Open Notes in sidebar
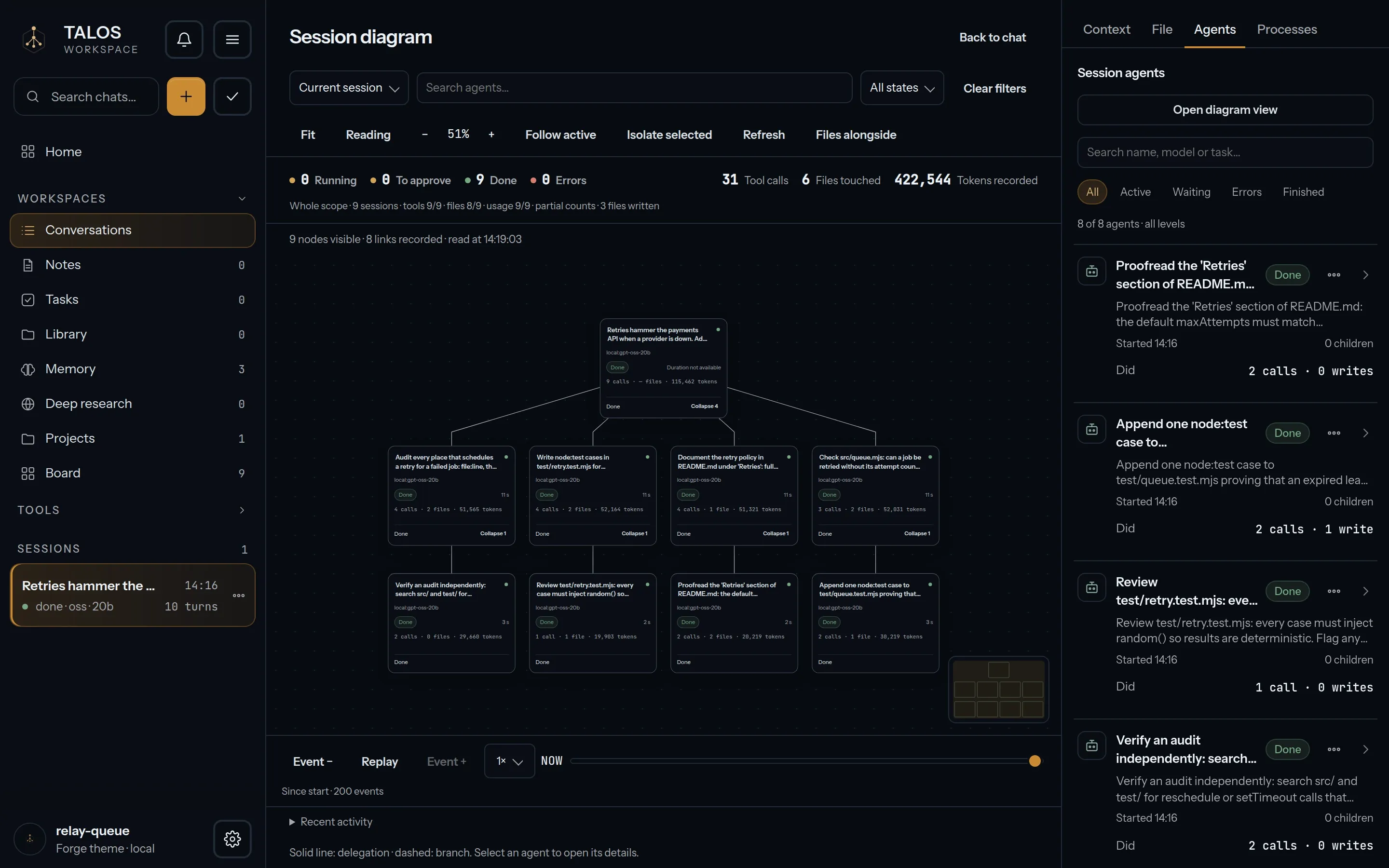The width and height of the screenshot is (1389, 868). (x=133, y=265)
